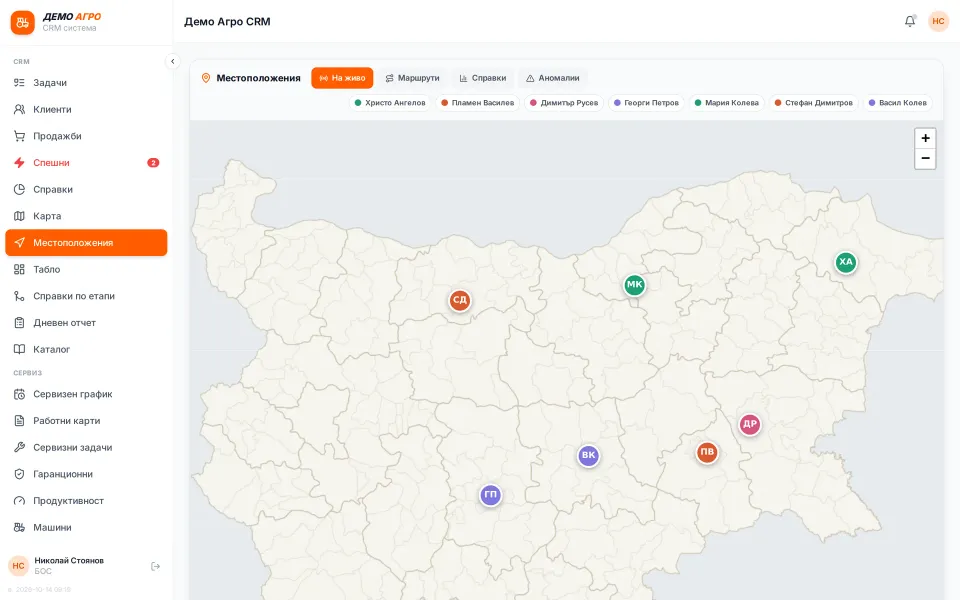Toggle the Васил Колев filter chip
The height and width of the screenshot is (600, 960).
point(898,103)
